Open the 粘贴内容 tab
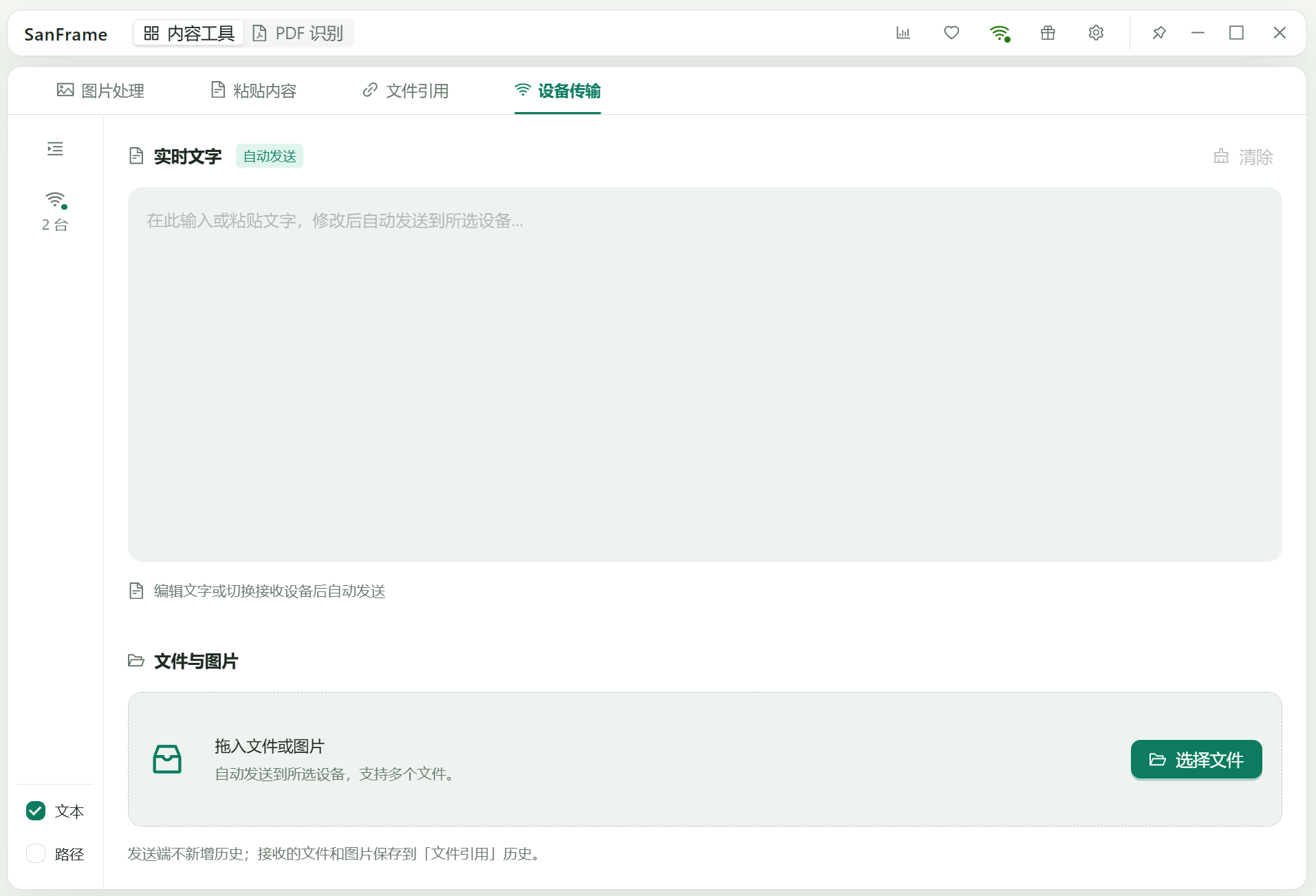1316x896 pixels. [253, 91]
